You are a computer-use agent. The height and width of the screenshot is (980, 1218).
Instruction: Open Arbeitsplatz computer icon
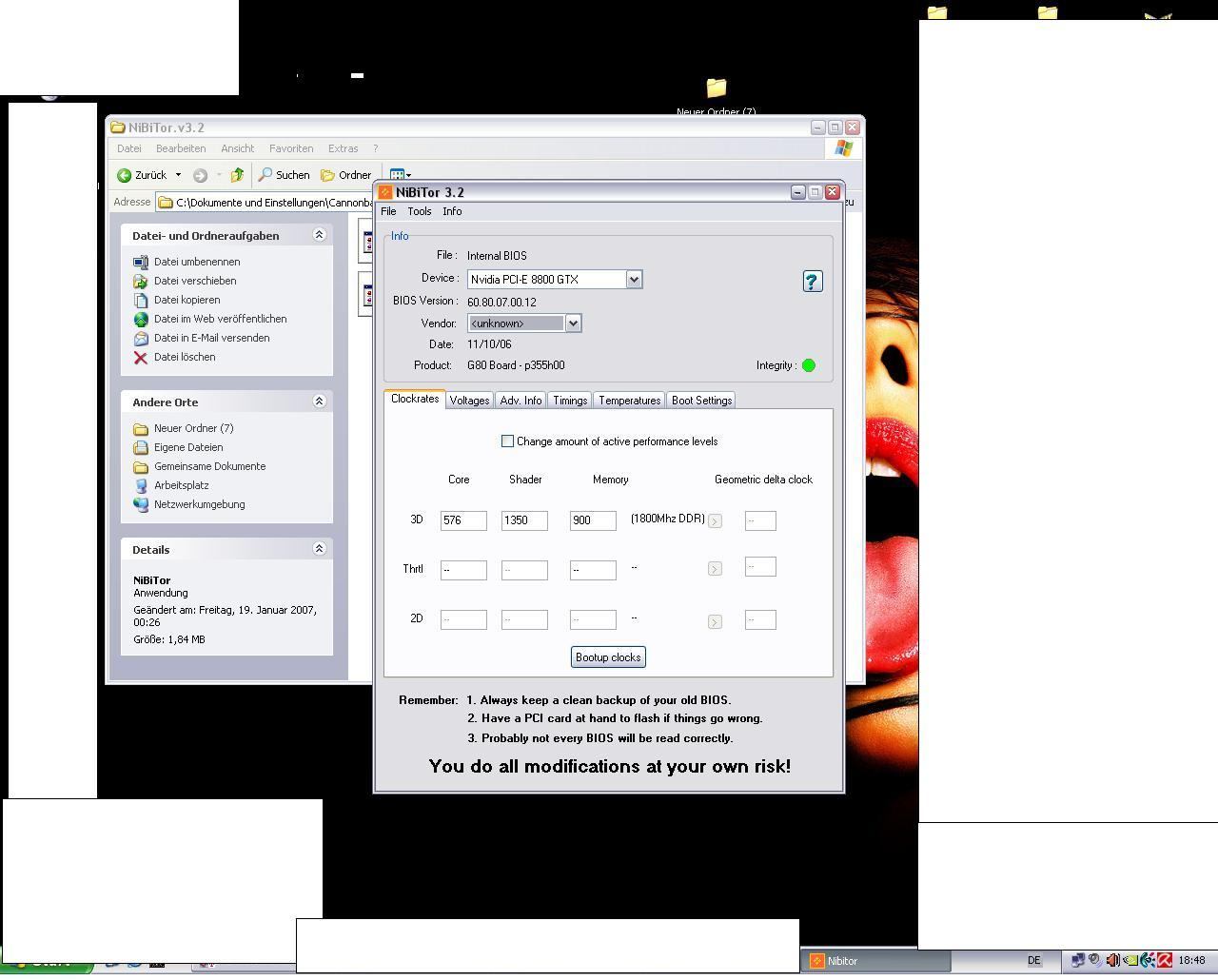(x=141, y=485)
